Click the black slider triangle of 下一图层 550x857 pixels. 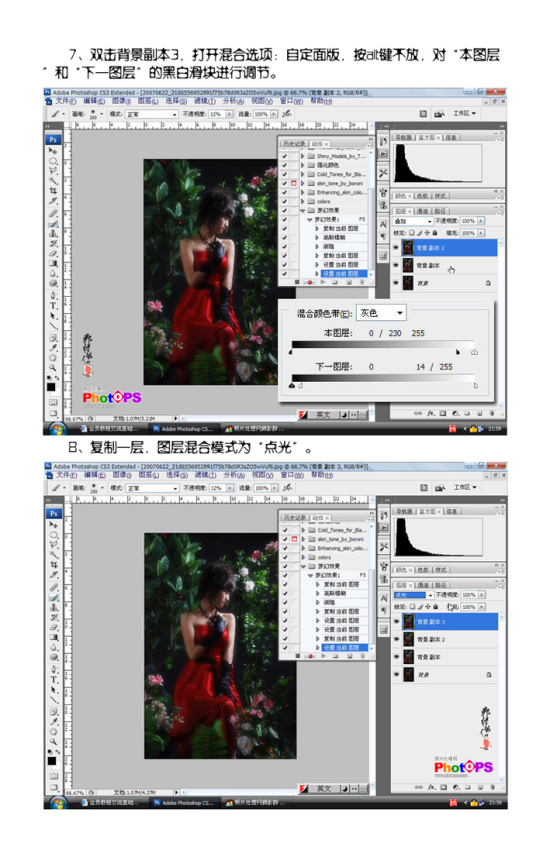292,386
